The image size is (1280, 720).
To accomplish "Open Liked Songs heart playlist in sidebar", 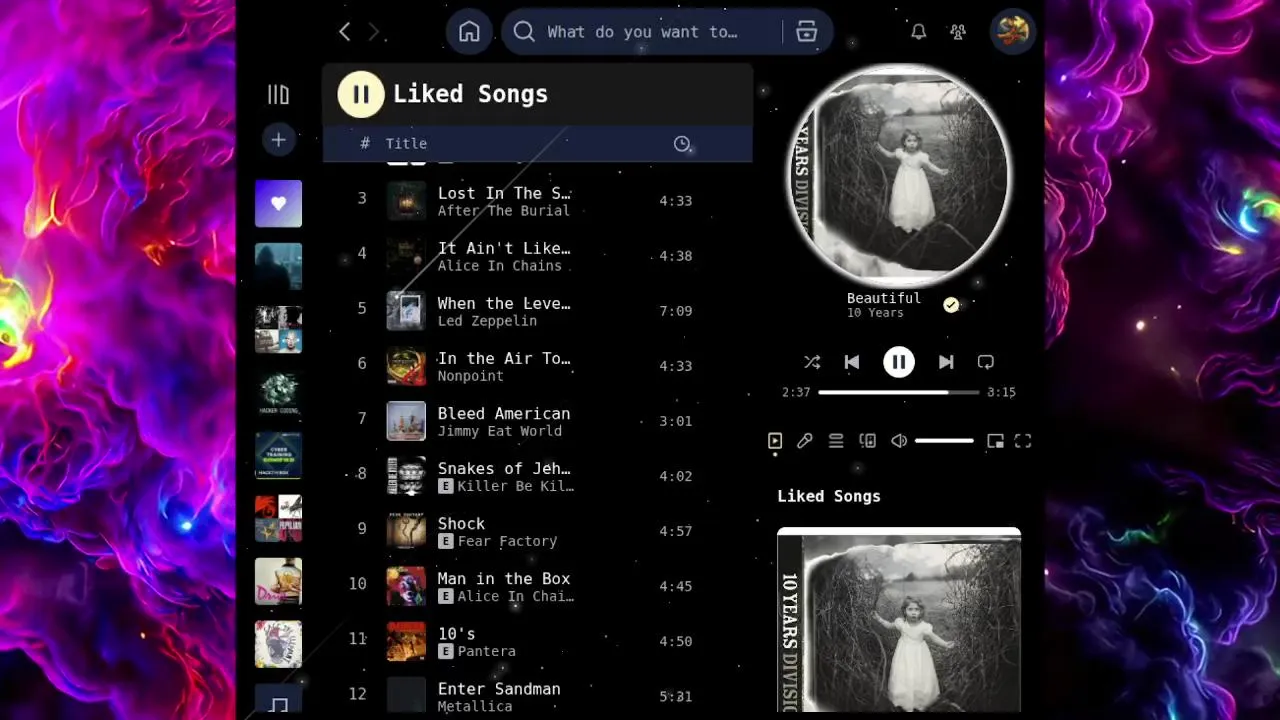I will pyautogui.click(x=278, y=203).
